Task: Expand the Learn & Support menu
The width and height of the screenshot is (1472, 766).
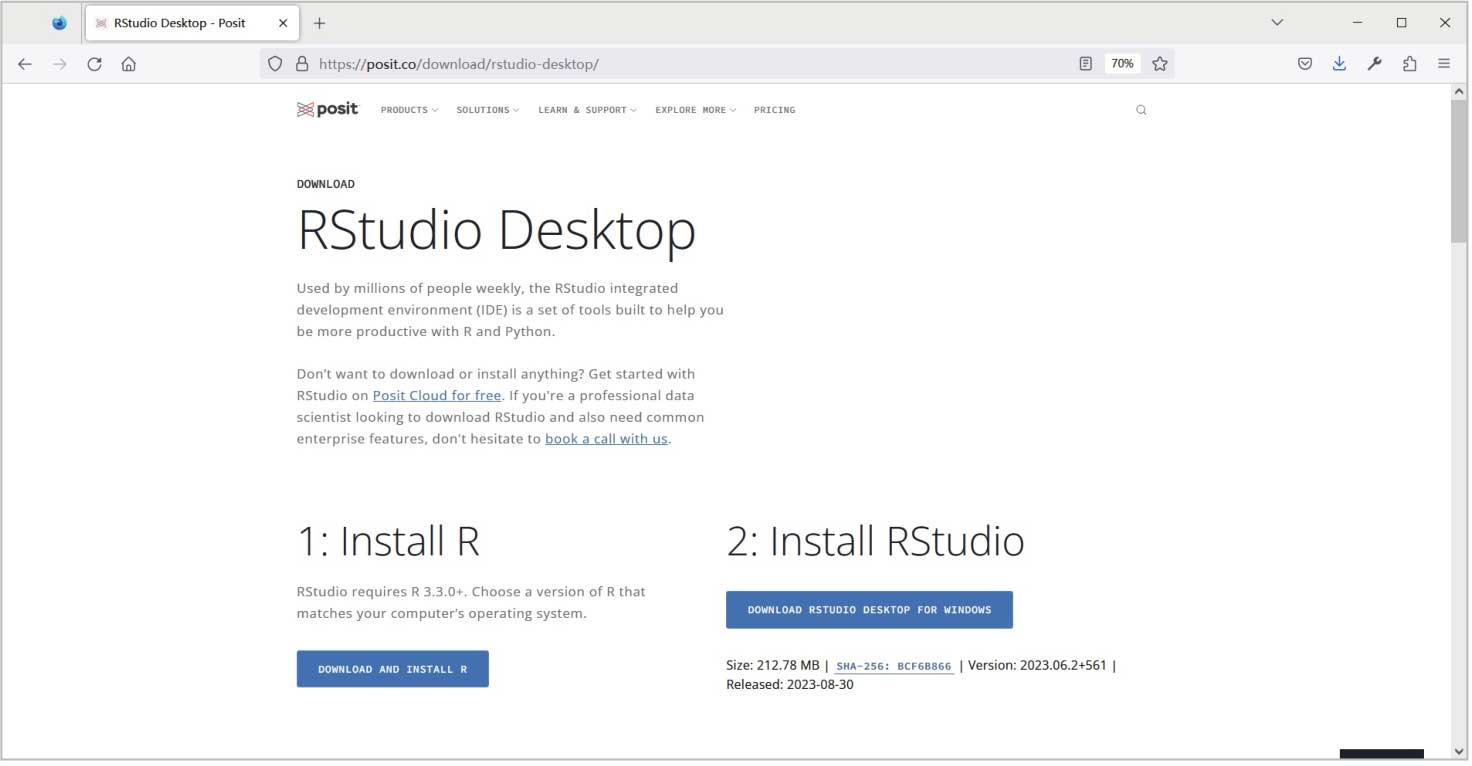Action: point(587,110)
